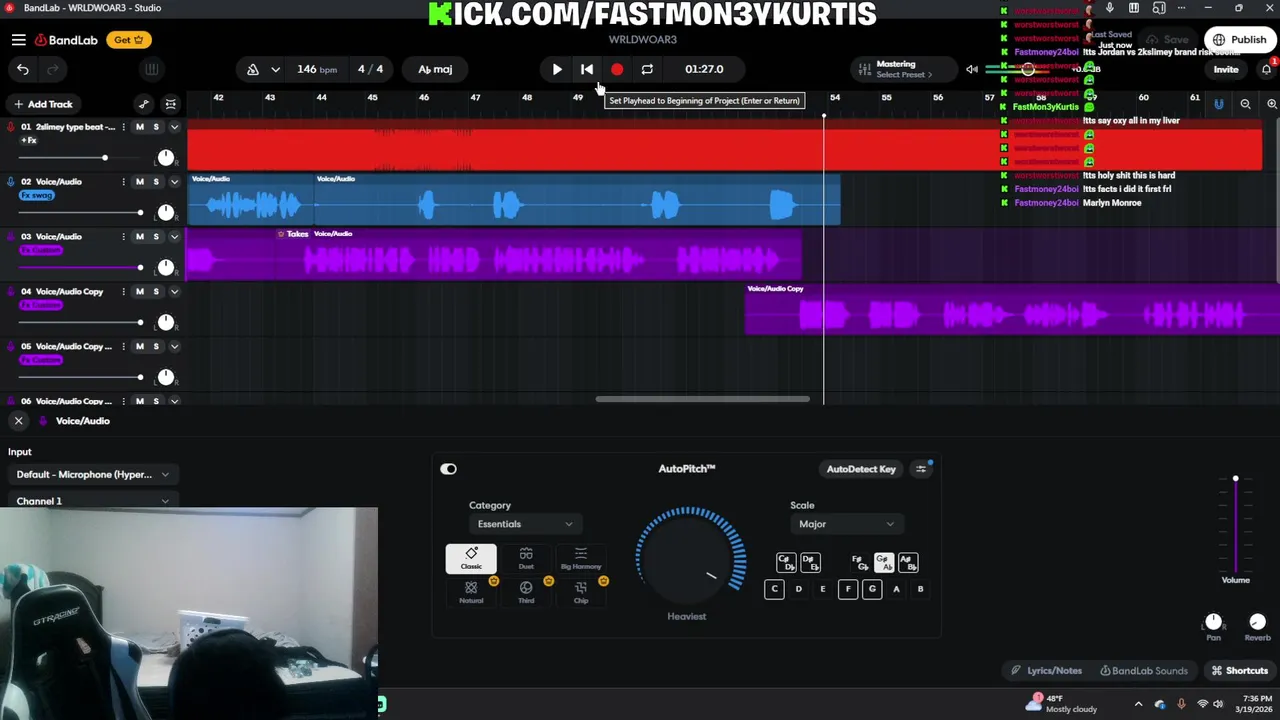This screenshot has width=1280, height=720.
Task: Open the tempo dropdown arrow beside metronome
Action: tap(275, 69)
